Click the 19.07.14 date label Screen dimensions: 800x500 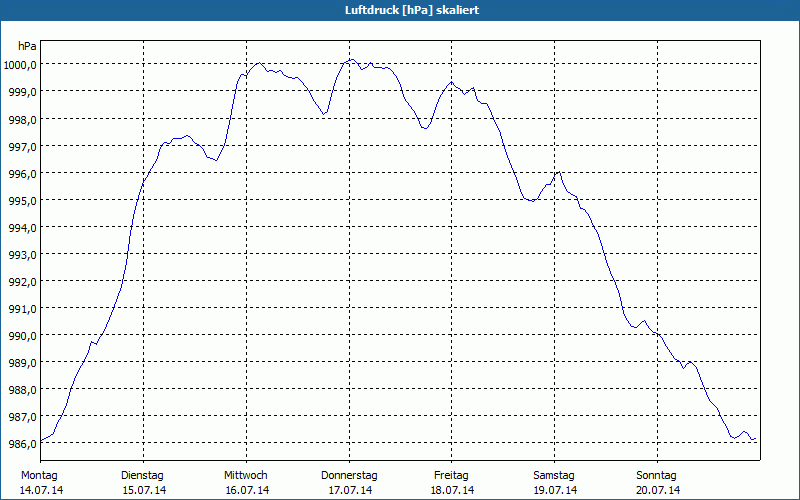[x=556, y=490]
